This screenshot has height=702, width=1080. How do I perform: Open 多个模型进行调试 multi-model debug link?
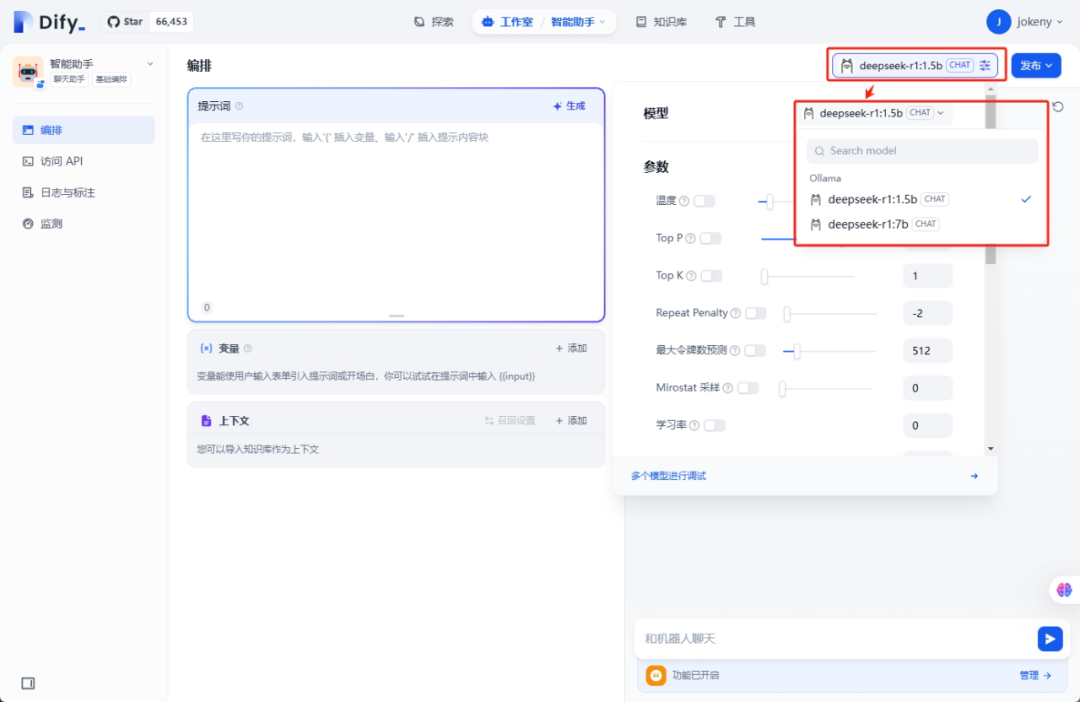point(668,476)
